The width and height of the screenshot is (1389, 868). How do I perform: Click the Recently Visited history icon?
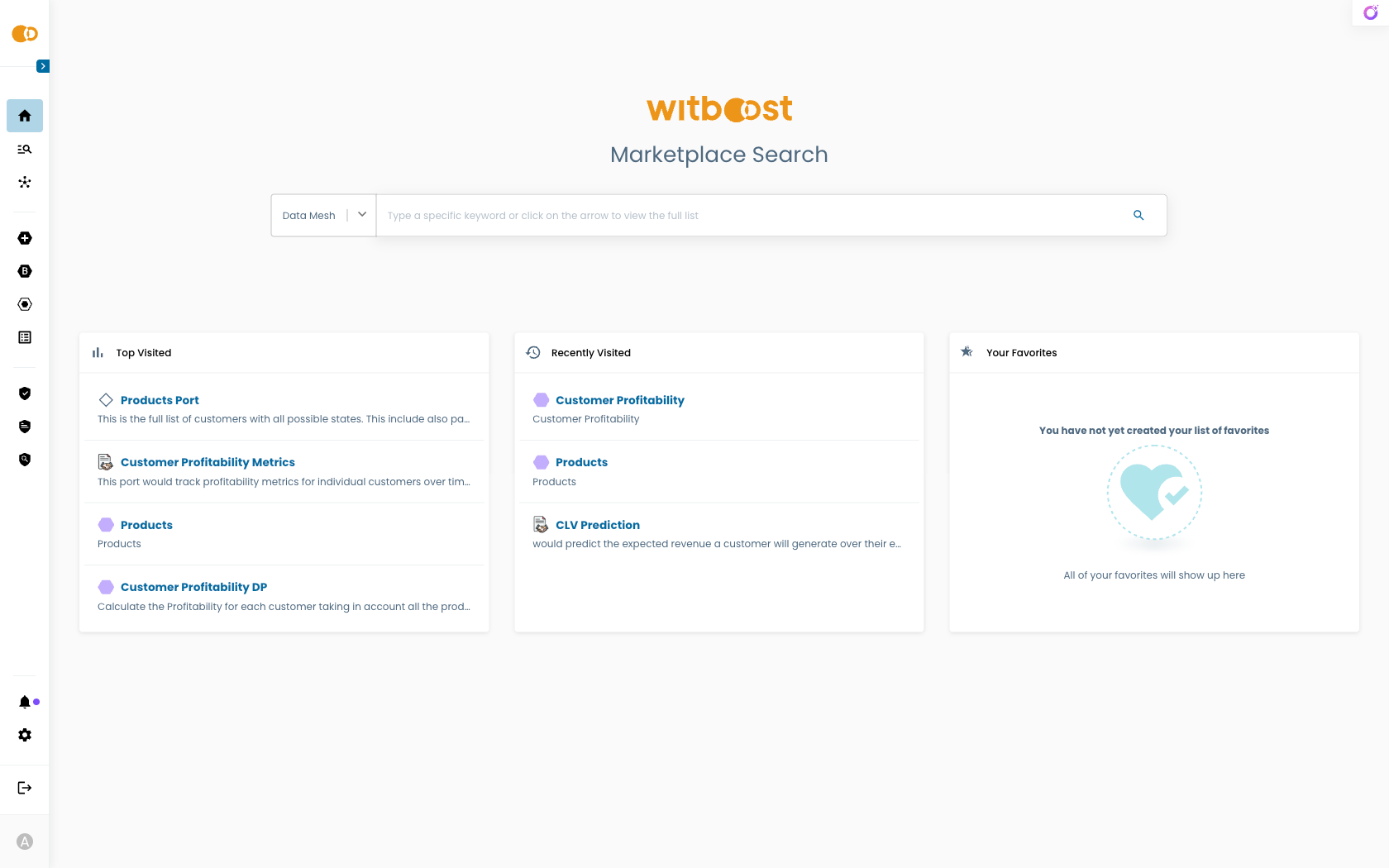coord(533,352)
